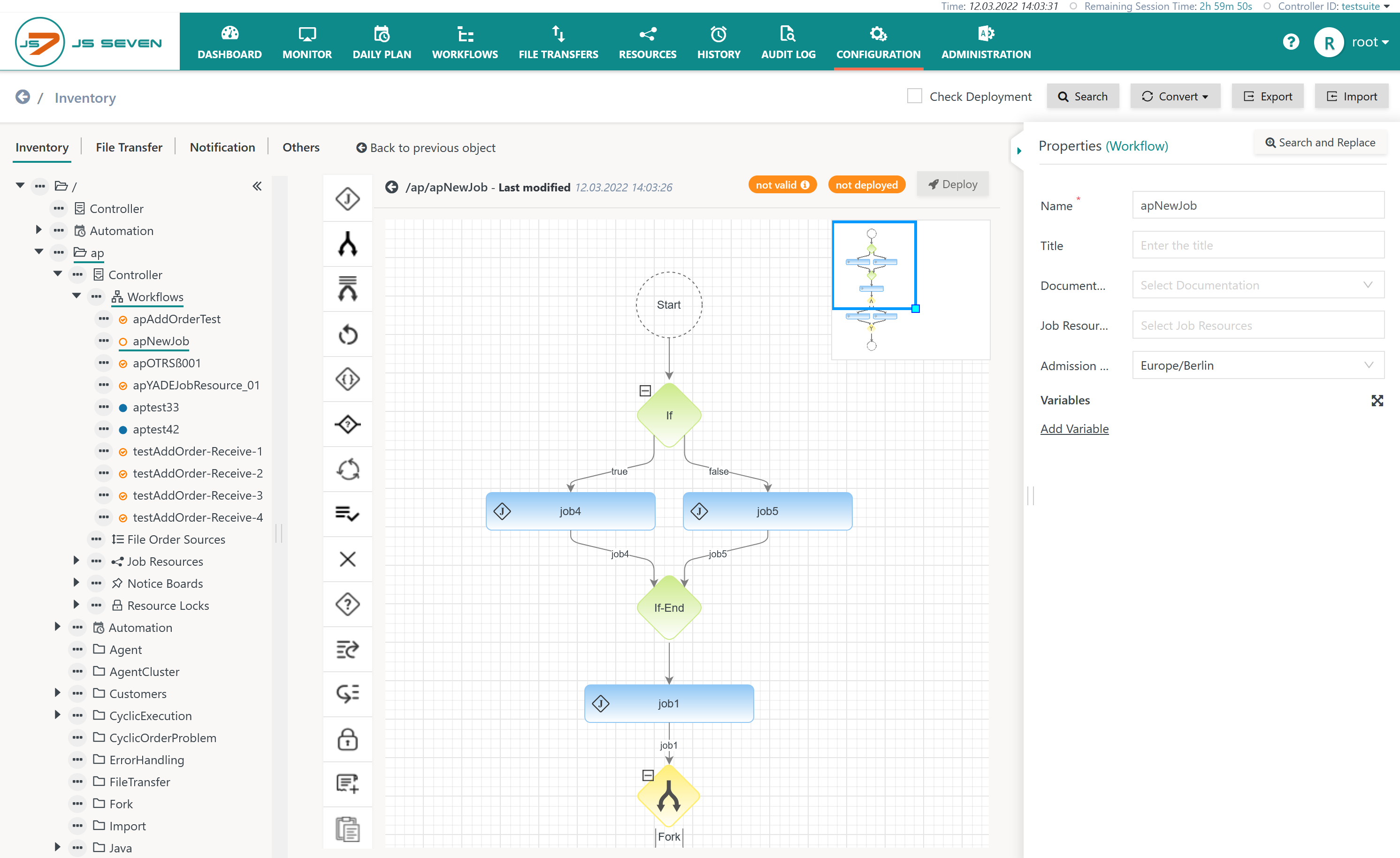
Task: Click Back to previous object
Action: [426, 148]
